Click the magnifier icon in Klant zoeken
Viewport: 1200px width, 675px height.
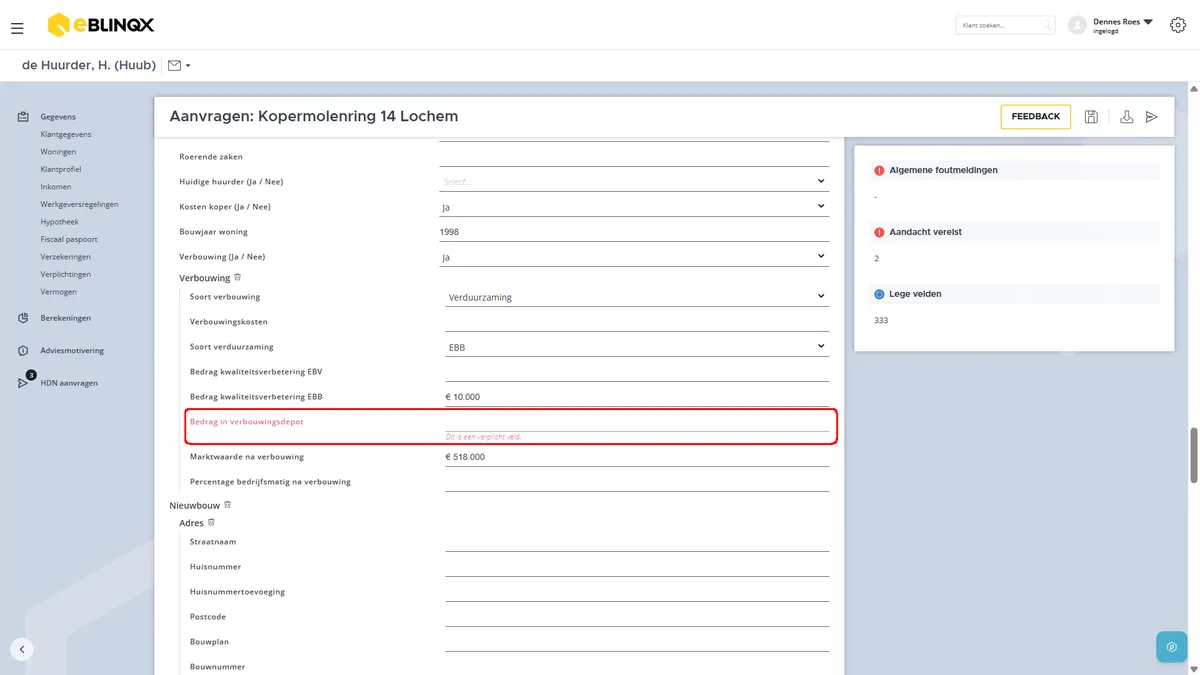[x=1046, y=25]
